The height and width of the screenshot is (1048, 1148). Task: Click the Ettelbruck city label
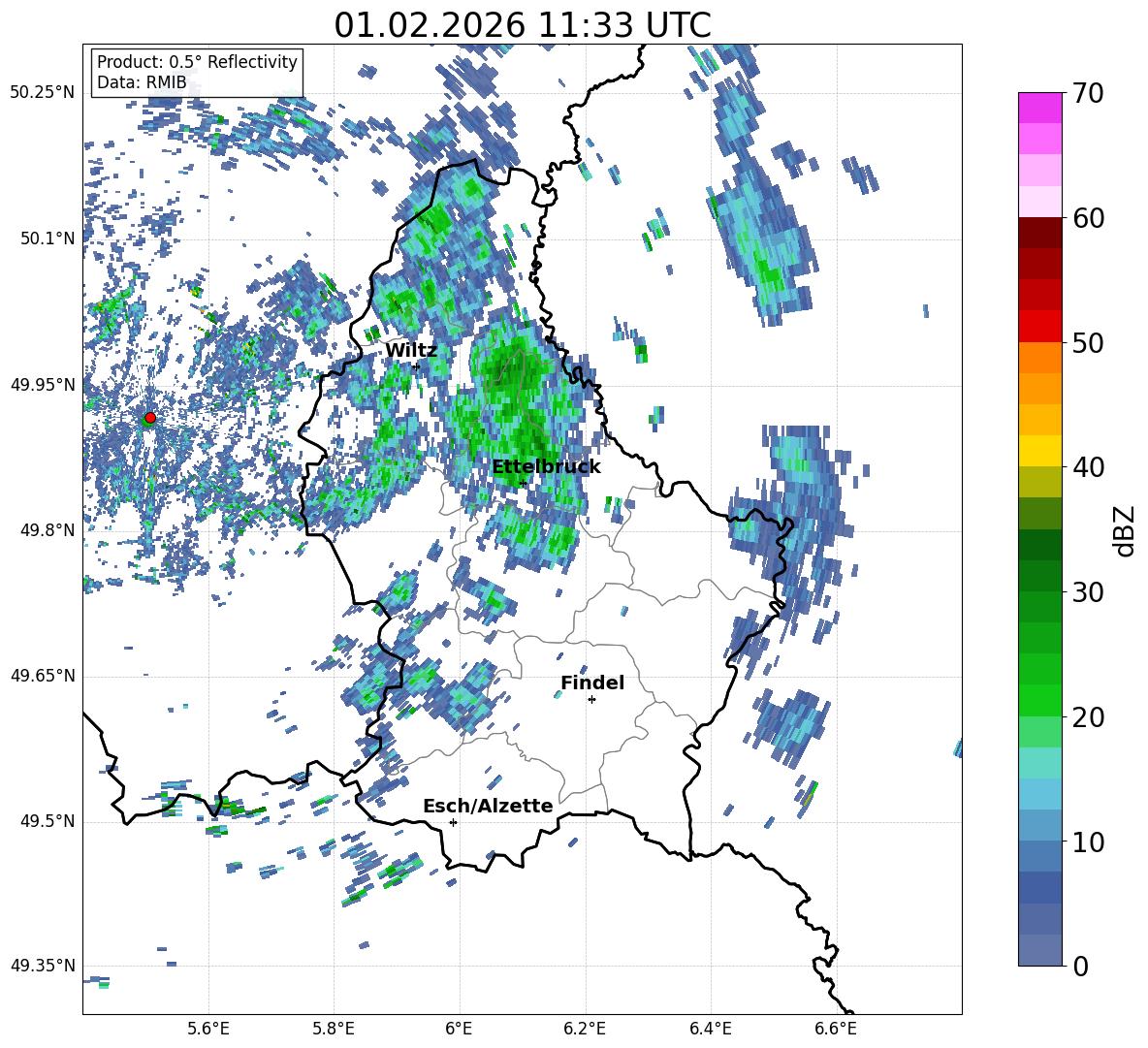click(x=546, y=467)
